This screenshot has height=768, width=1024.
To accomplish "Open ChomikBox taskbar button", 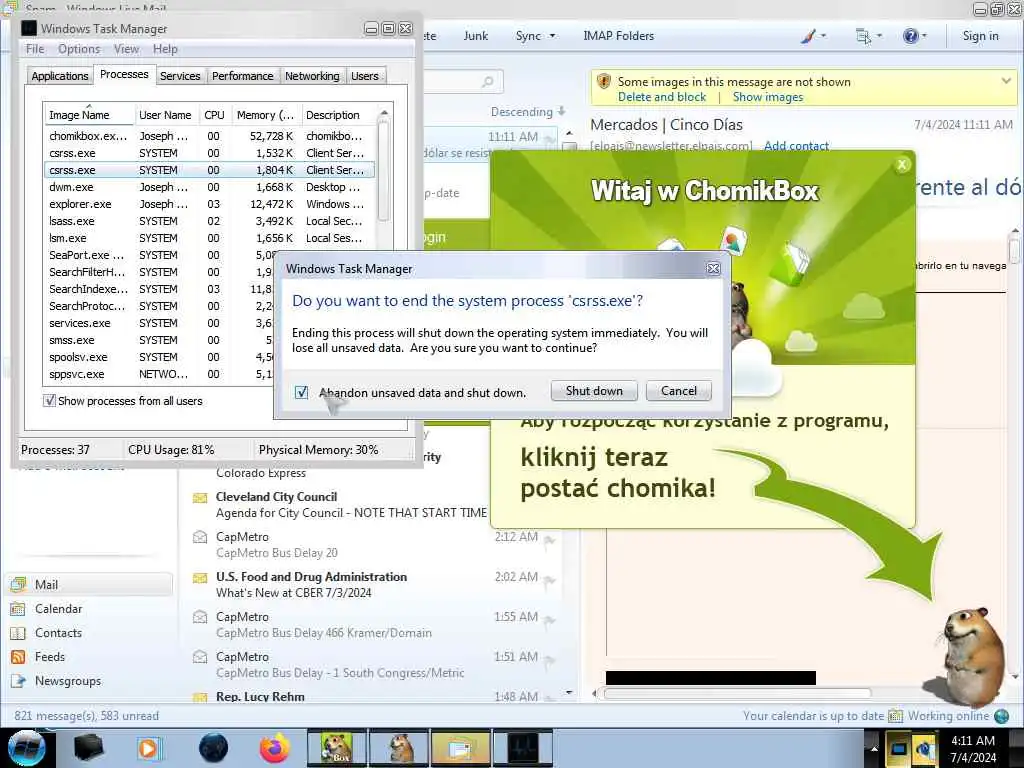I will [336, 748].
